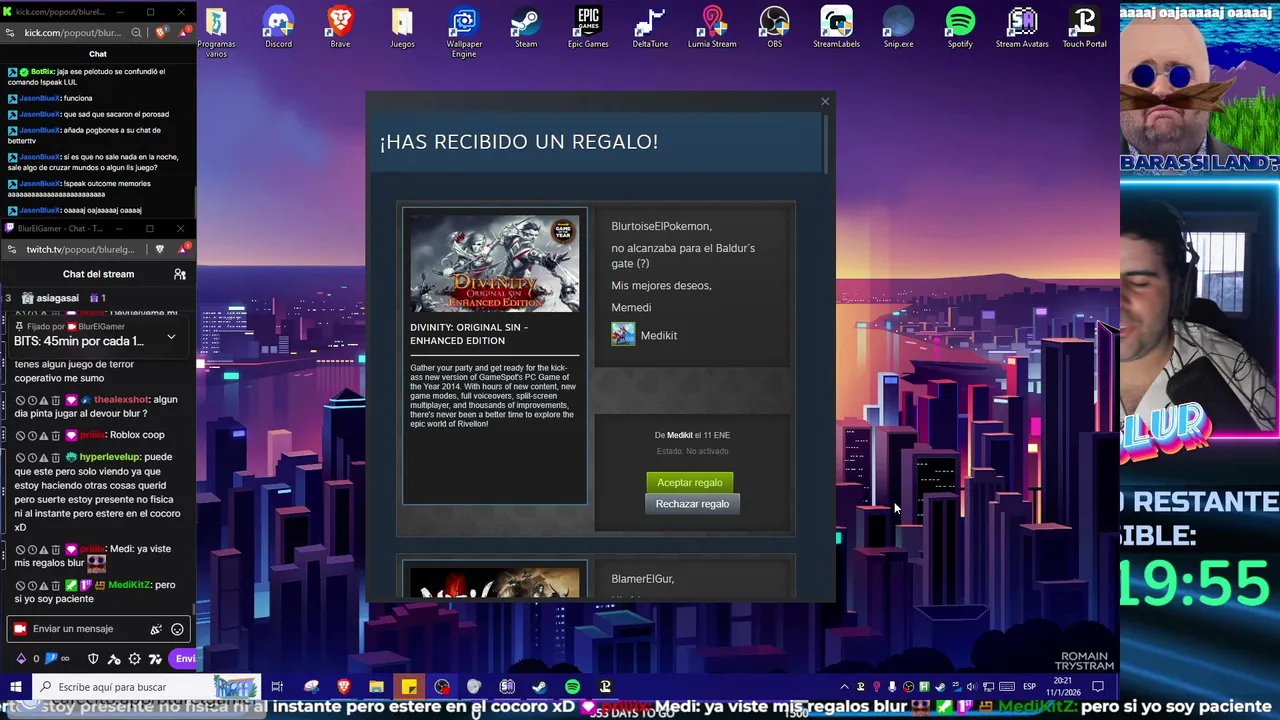Open the Discord desktop shortcut

278,27
